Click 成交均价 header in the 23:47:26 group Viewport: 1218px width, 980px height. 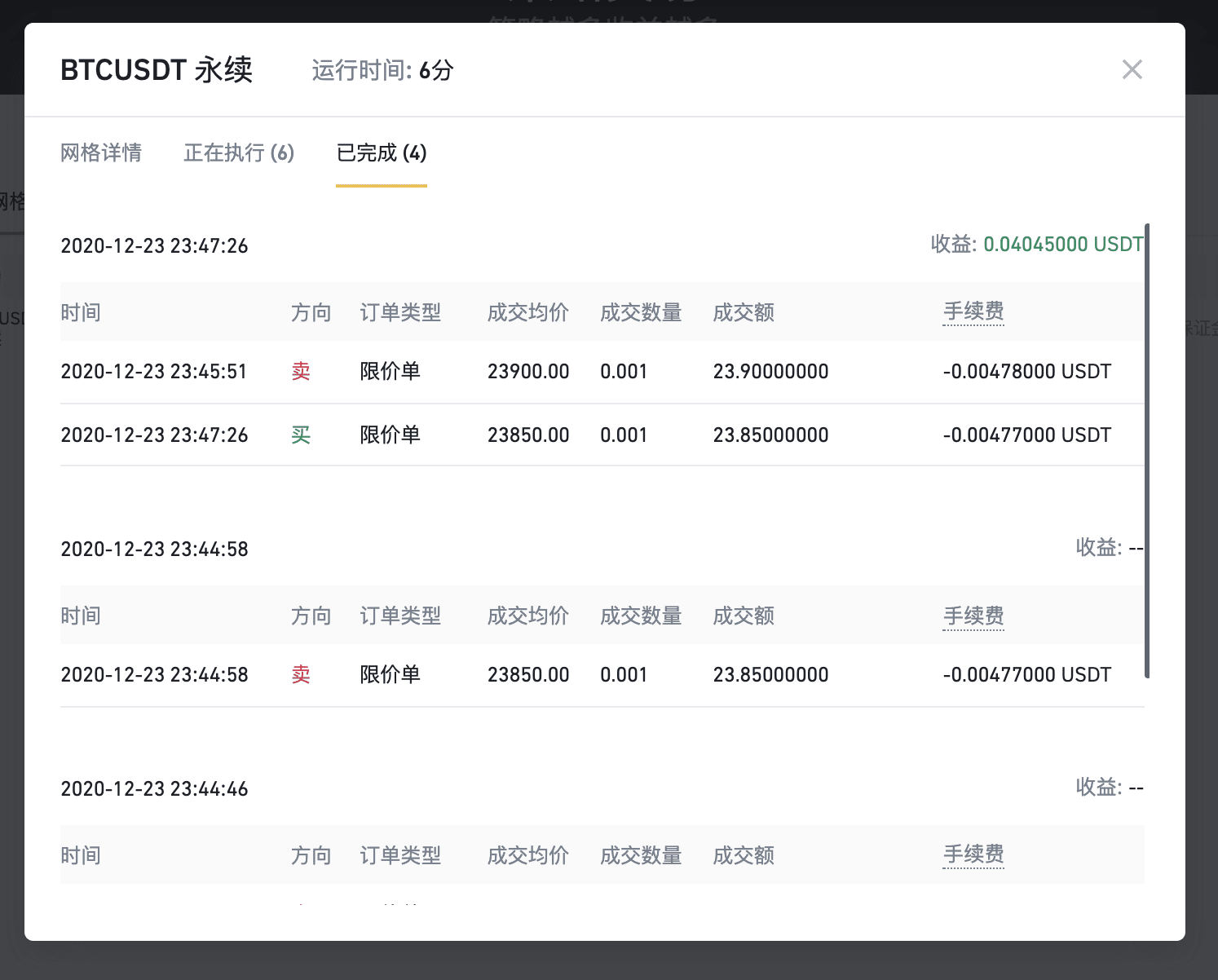point(528,312)
